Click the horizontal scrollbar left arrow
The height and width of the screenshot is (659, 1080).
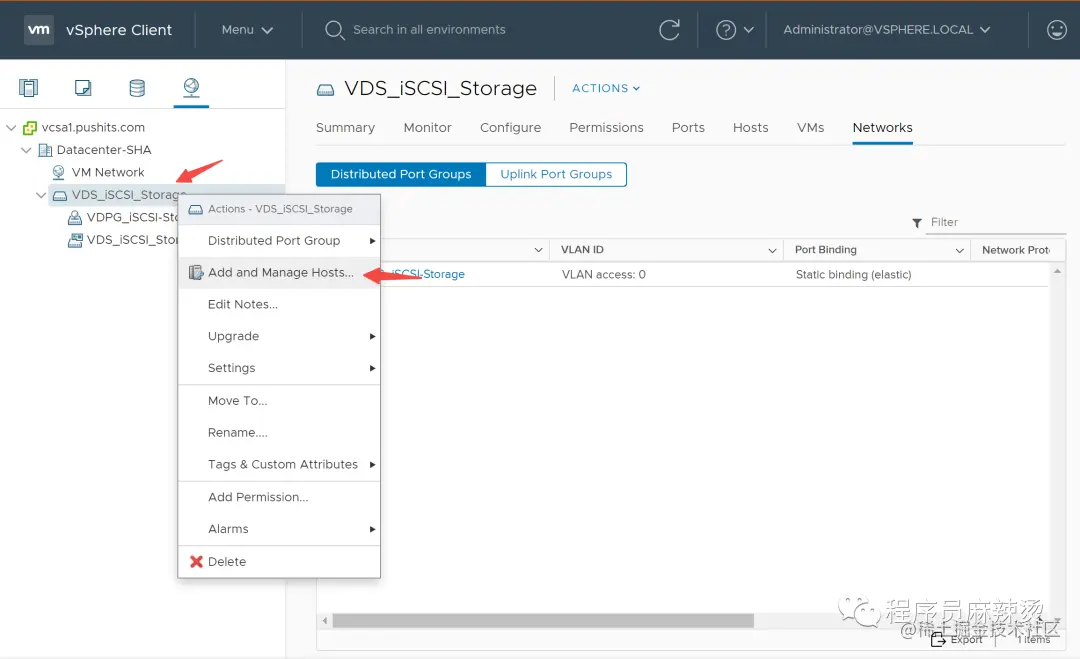point(325,620)
